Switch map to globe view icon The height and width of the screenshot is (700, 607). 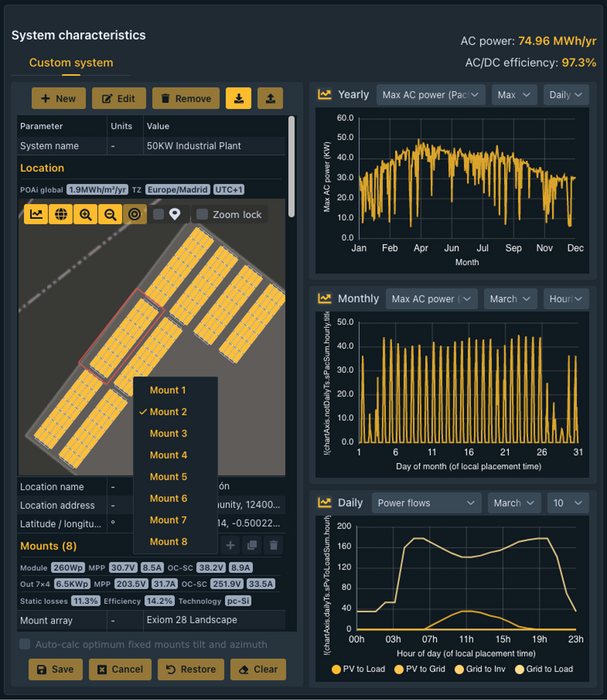(x=61, y=214)
